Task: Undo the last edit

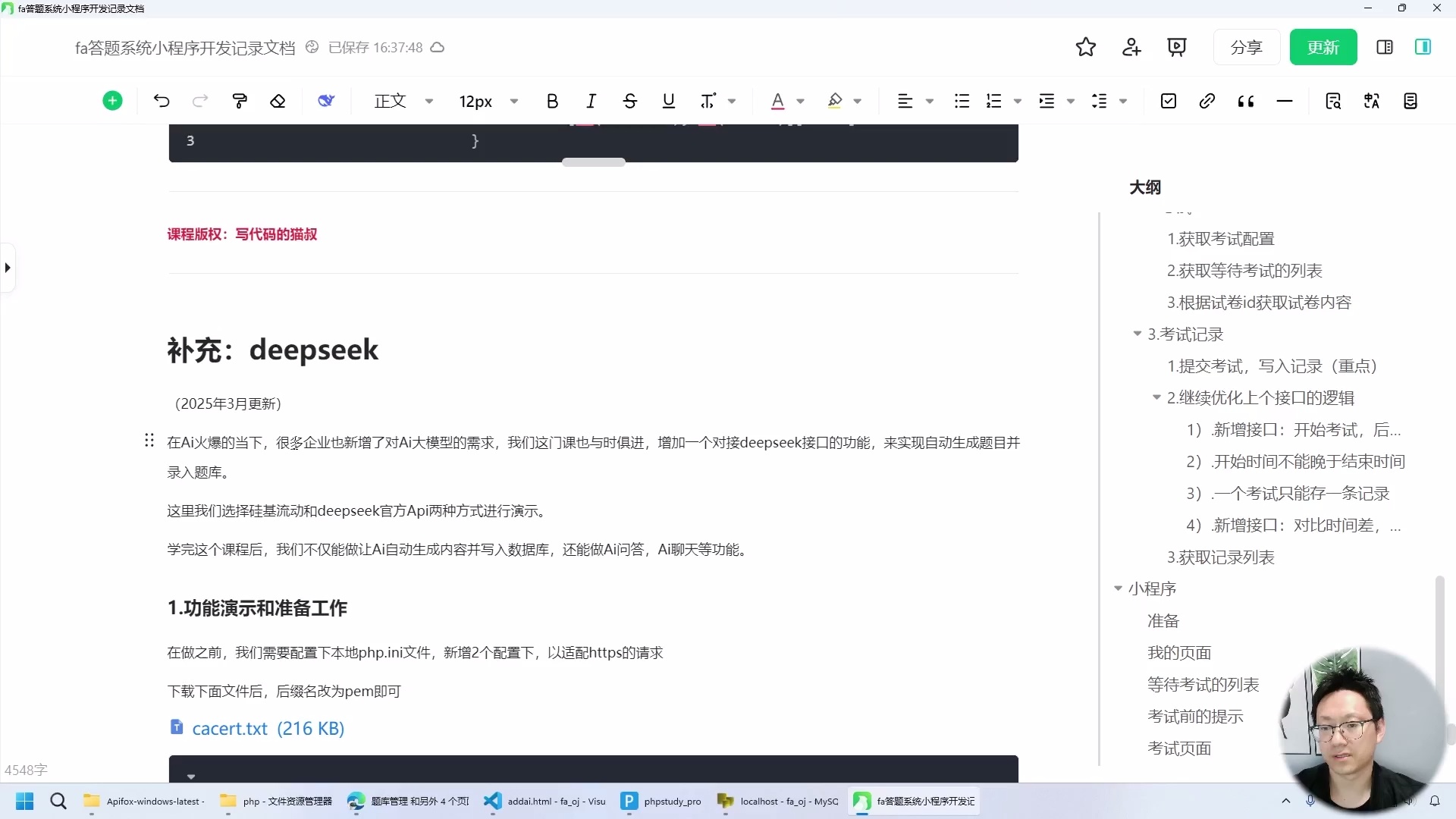Action: click(162, 101)
